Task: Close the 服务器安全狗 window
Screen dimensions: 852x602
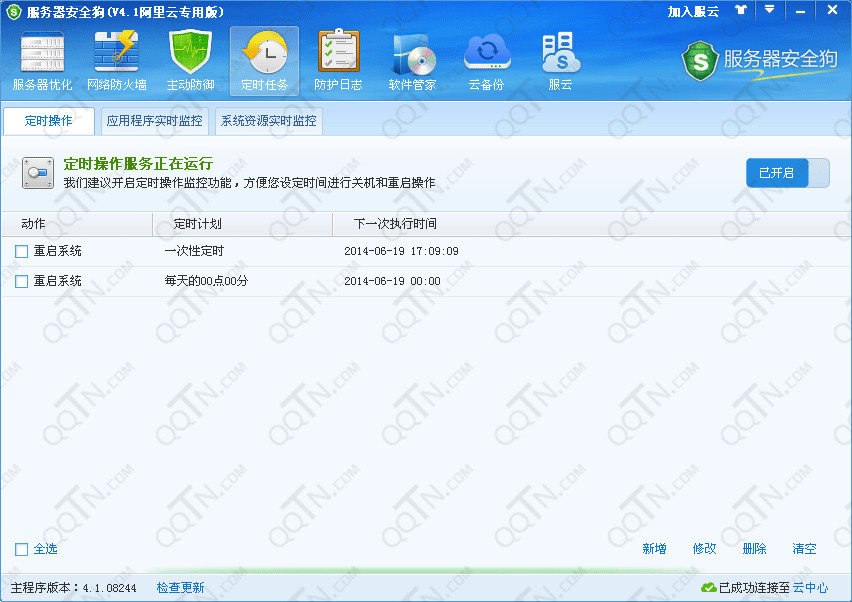Action: pos(832,10)
